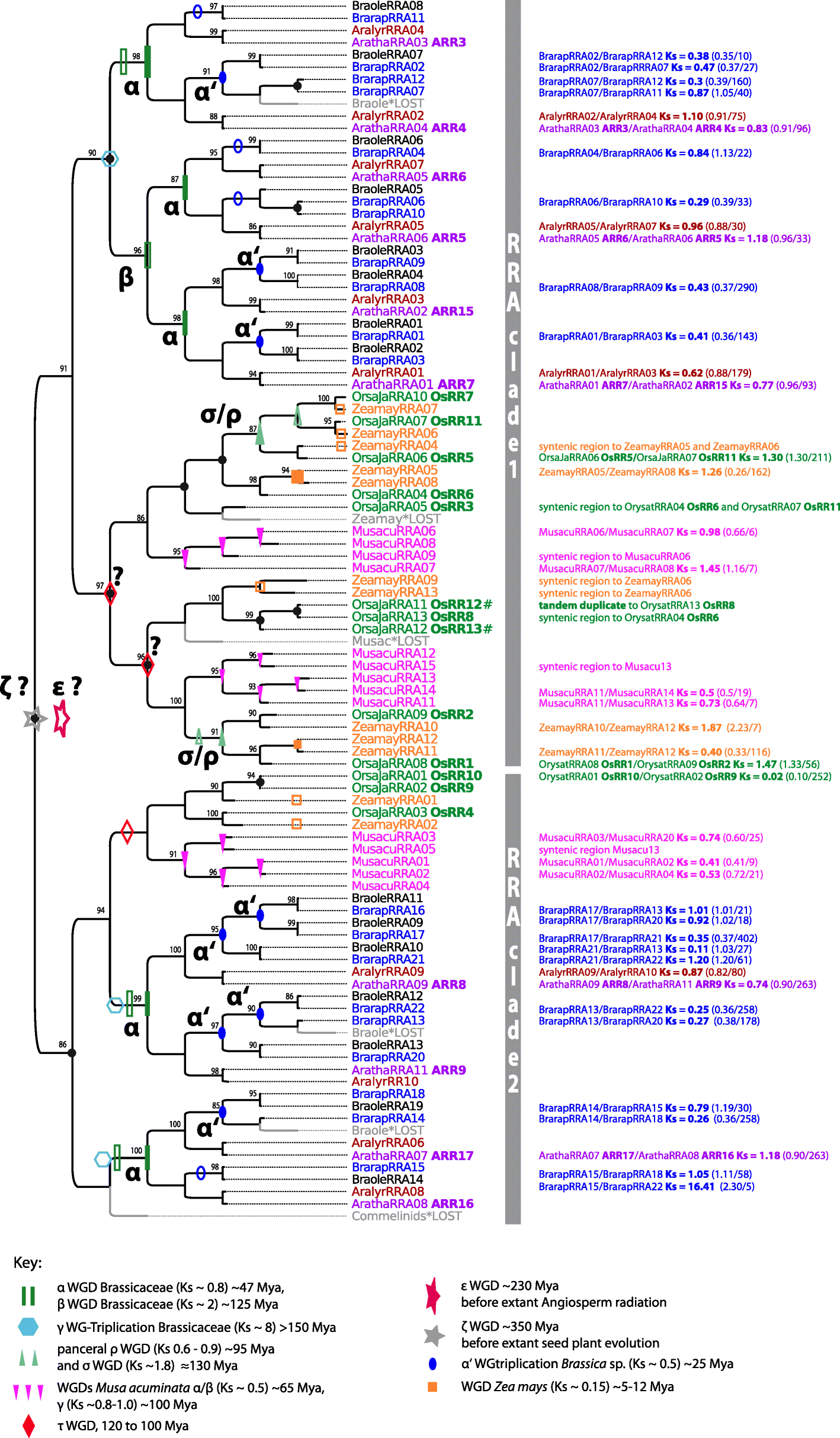Viewport: 840px width, 1438px height.
Task: Click the filled orange square beside ZeamayRRA05
Action: pyautogui.click(x=297, y=476)
